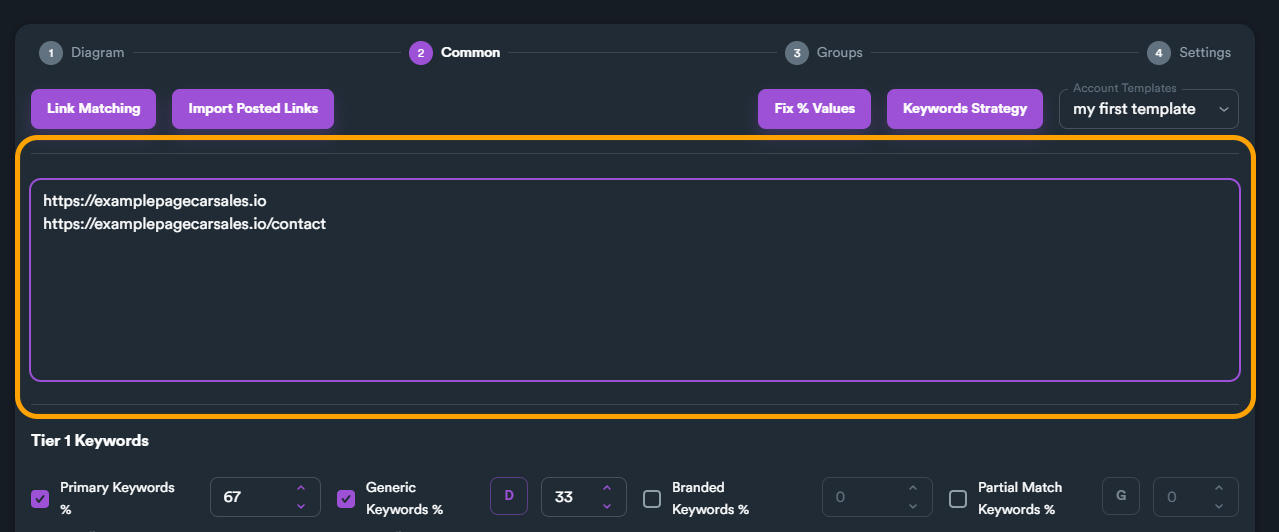
Task: Increase Branded Keywords % with up arrow
Action: click(x=912, y=488)
